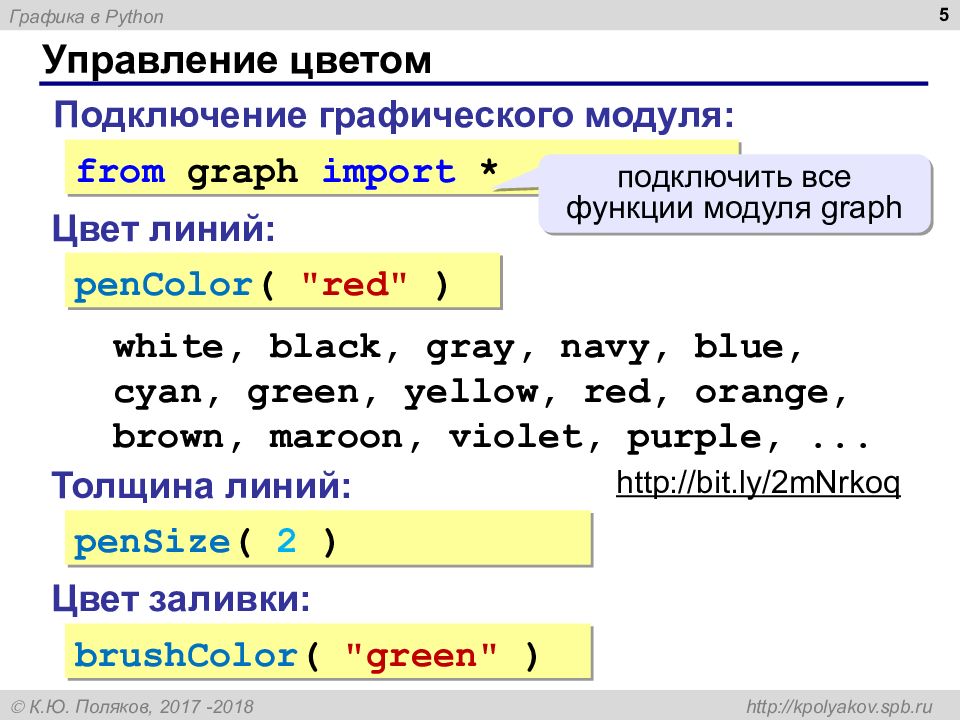
Task: Click the color name "cyan"
Action: (157, 394)
